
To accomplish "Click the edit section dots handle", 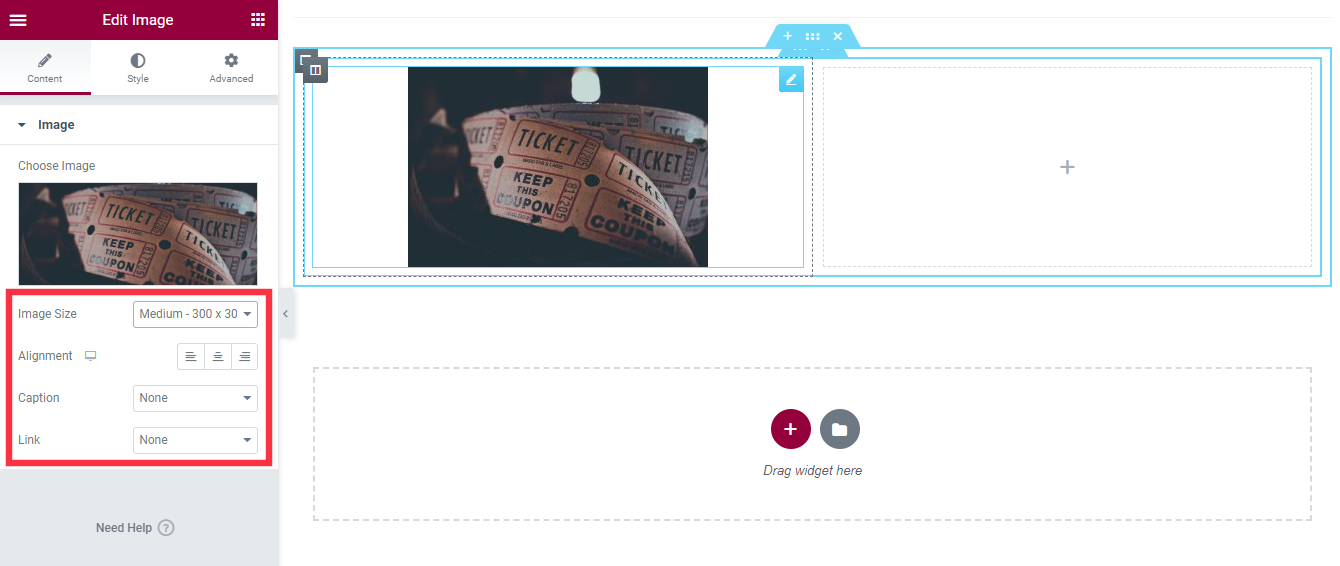I will [812, 36].
